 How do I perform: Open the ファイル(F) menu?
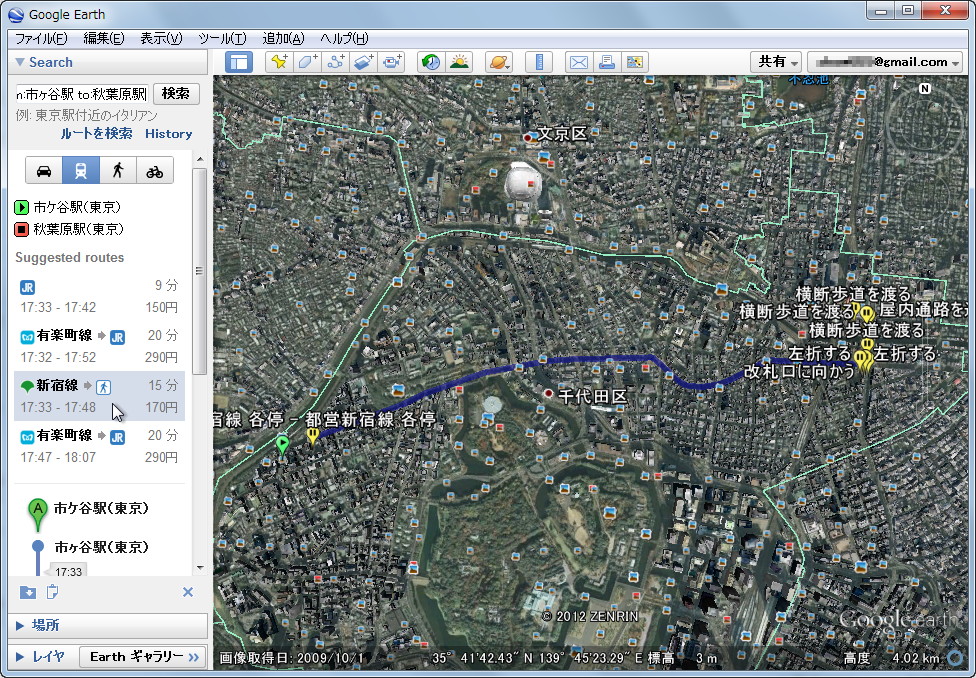(x=41, y=39)
